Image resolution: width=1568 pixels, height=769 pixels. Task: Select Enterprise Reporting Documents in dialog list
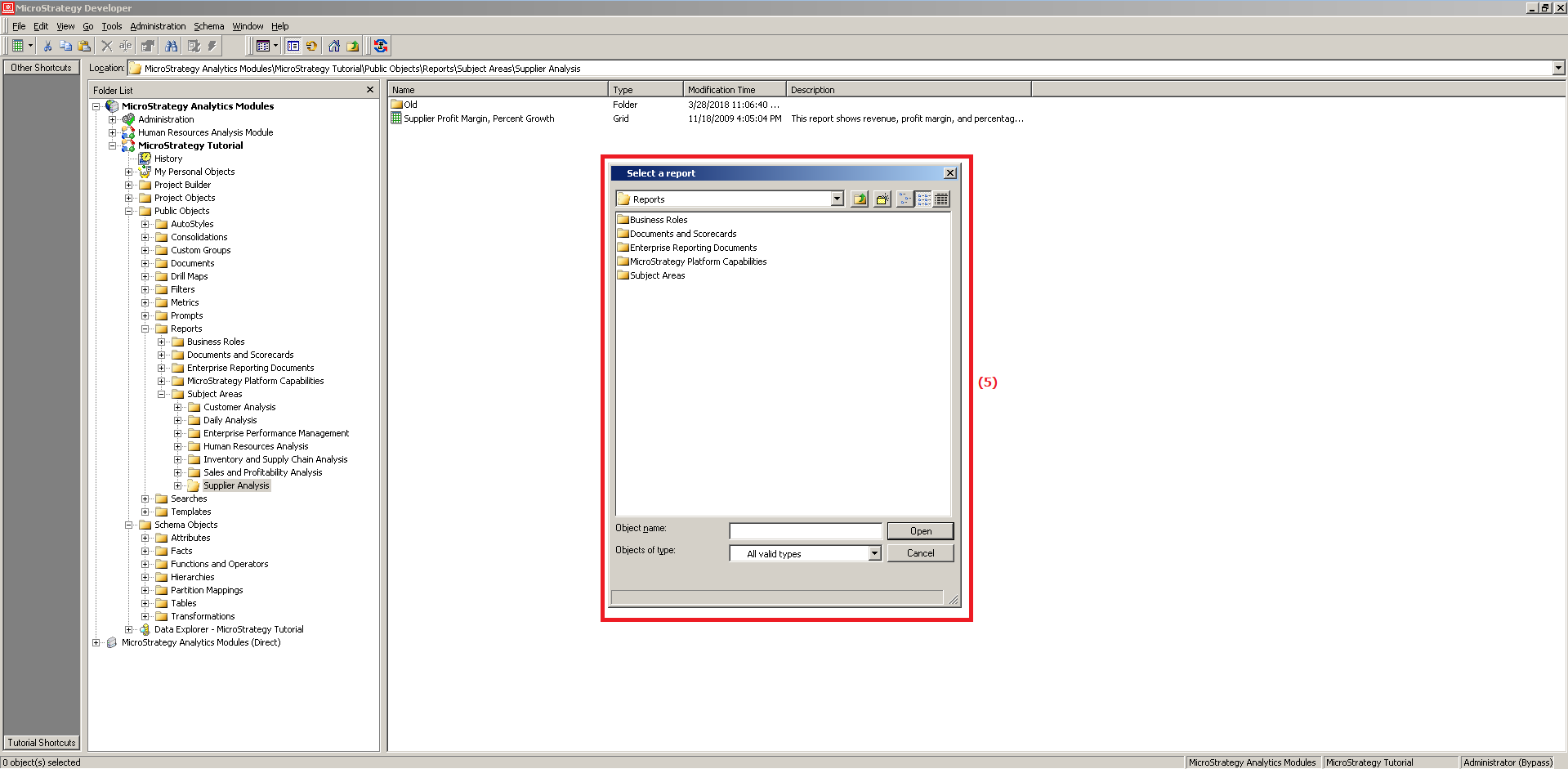(x=693, y=248)
